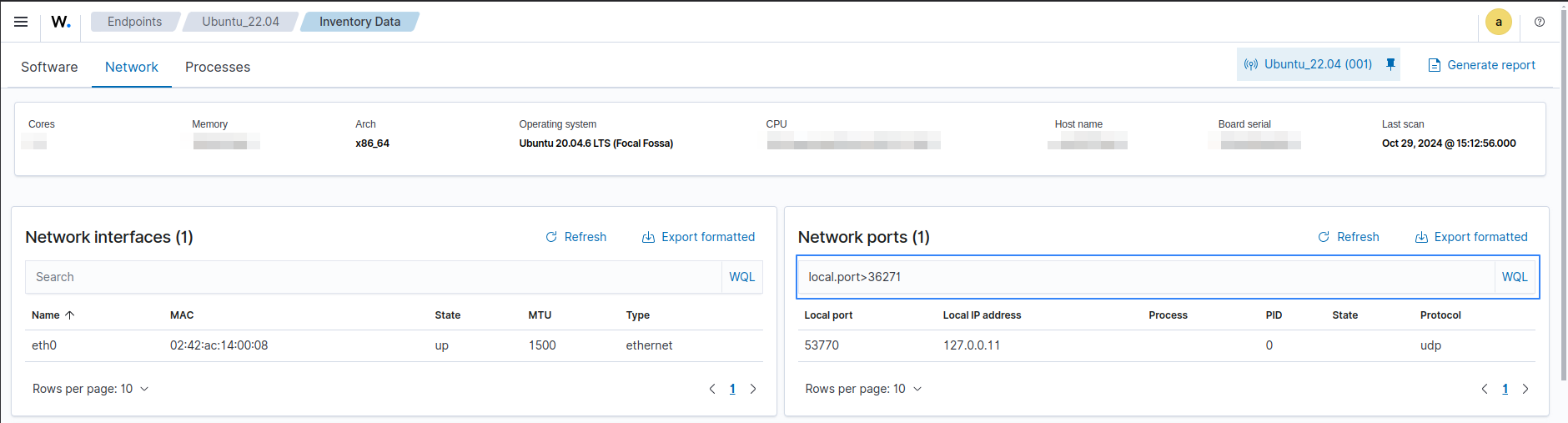Toggle WQL mode in ports search
This screenshot has width=1568, height=423.
pos(1514,277)
